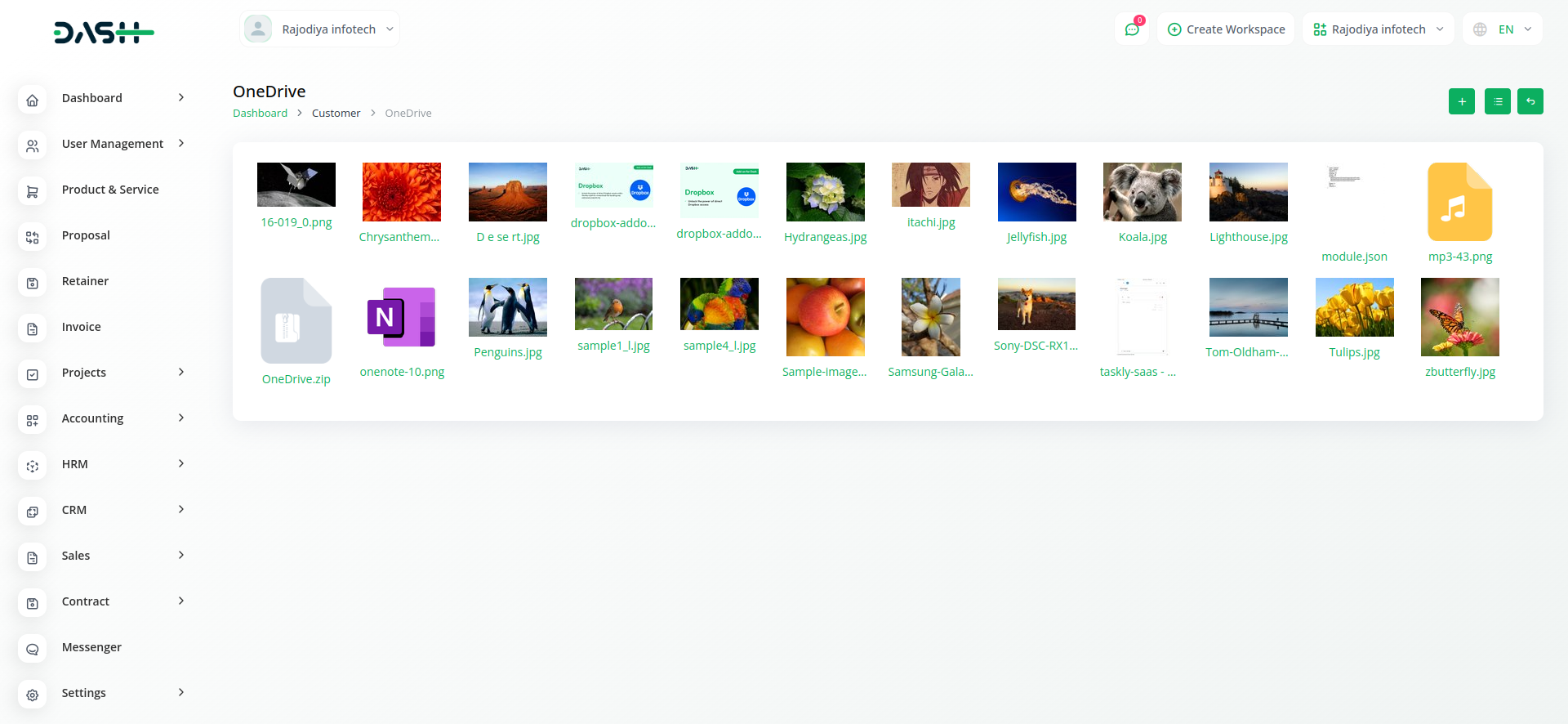Select the Penguins.jpg image thumbnail
Viewport: 1568px width, 724px height.
[x=507, y=307]
